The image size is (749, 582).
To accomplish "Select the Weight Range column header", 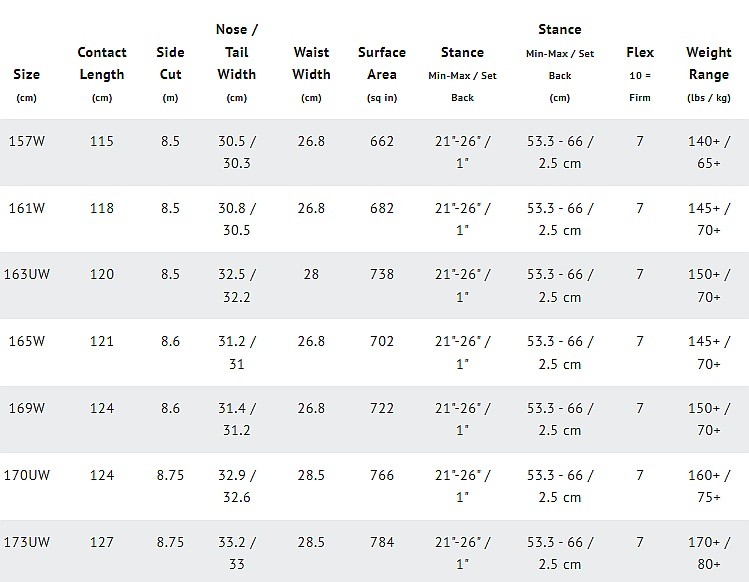I will pos(708,62).
